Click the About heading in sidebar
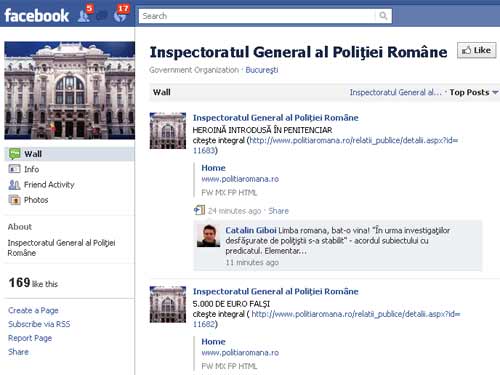The height and width of the screenshot is (375, 500). coord(20,227)
